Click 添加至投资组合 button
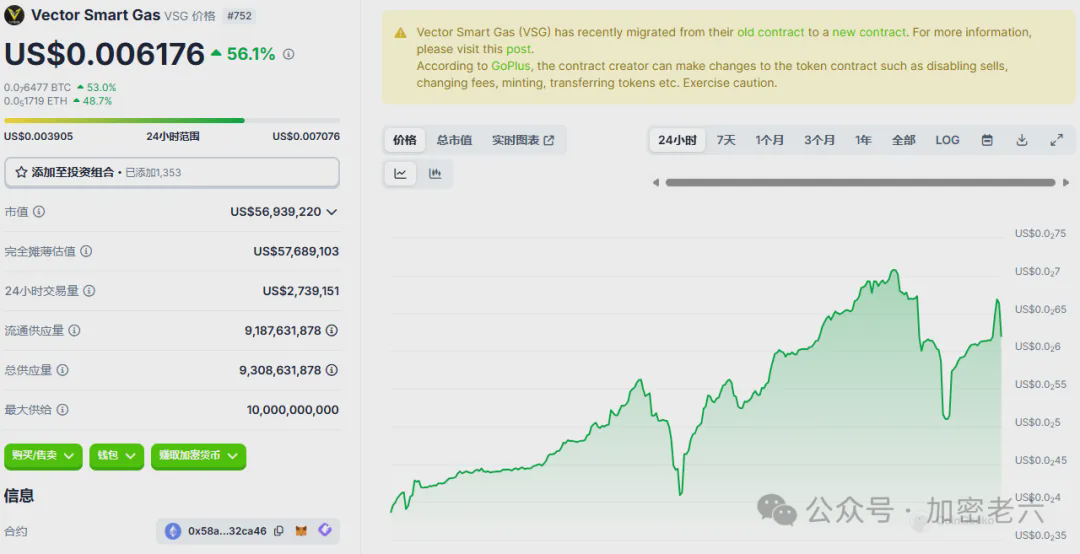Screen dimensions: 1080x554 (172, 172)
